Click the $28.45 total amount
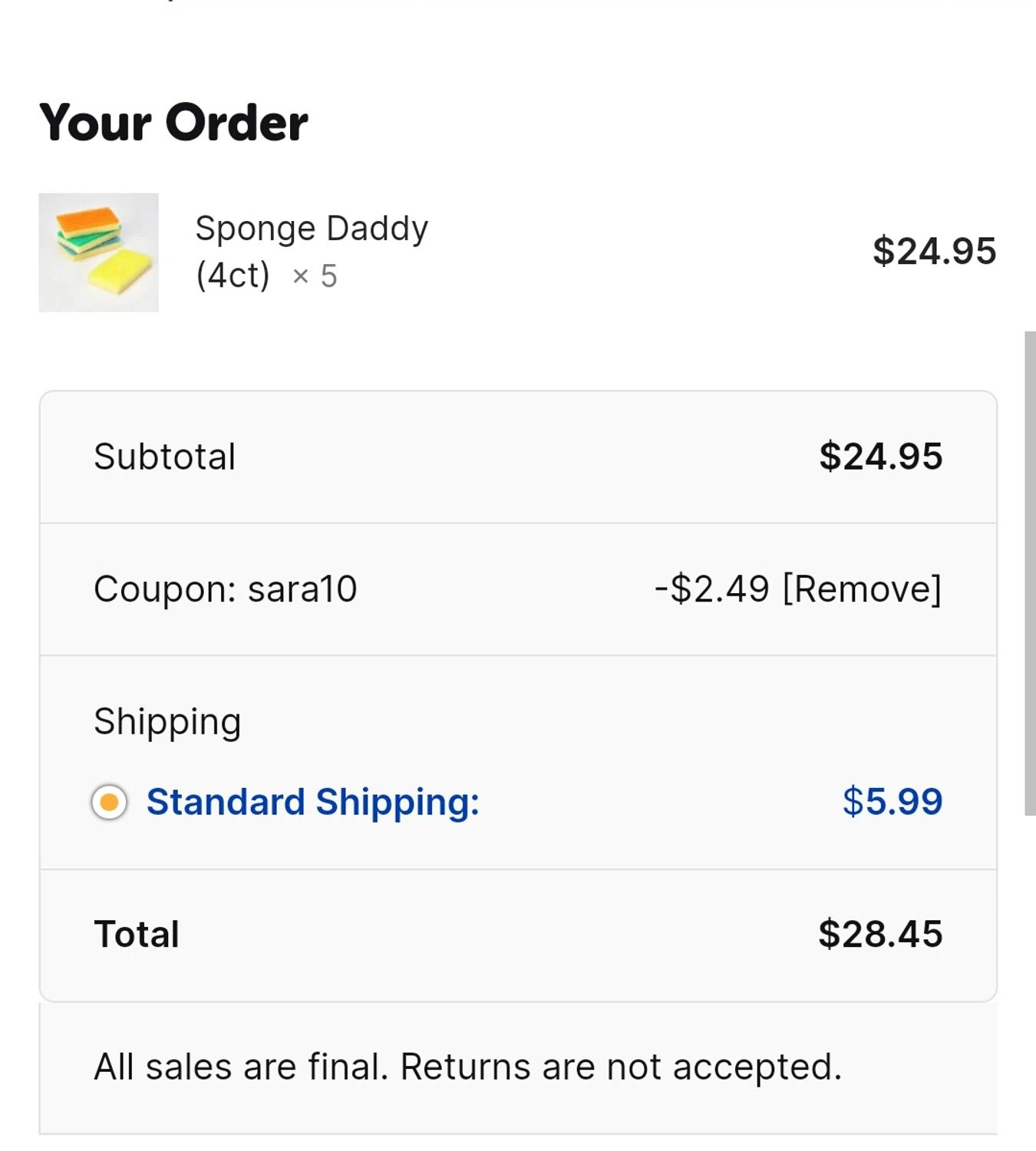The width and height of the screenshot is (1036, 1151). click(880, 934)
